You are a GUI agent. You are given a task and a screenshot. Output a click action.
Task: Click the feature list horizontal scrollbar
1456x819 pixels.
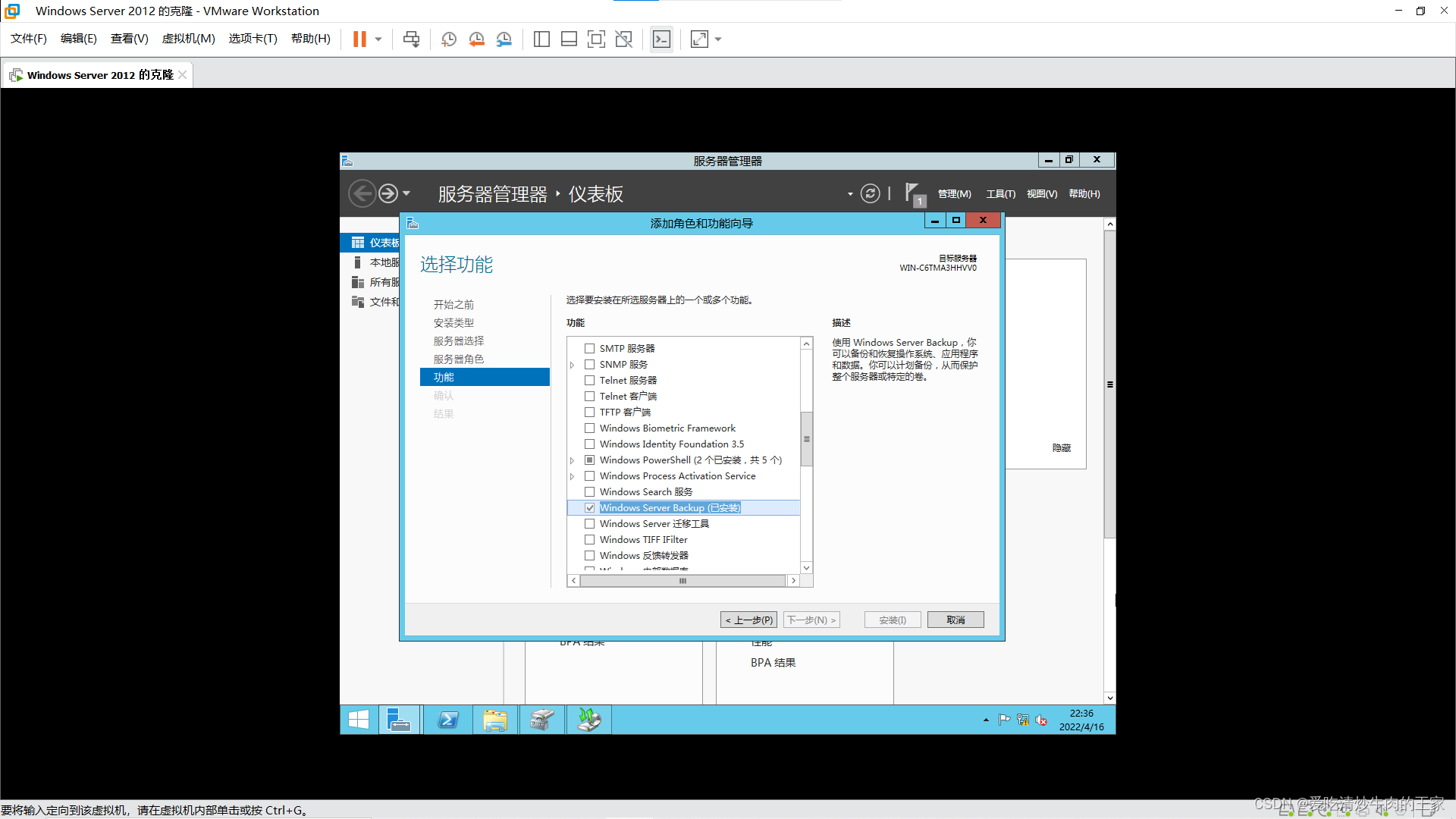click(x=682, y=581)
